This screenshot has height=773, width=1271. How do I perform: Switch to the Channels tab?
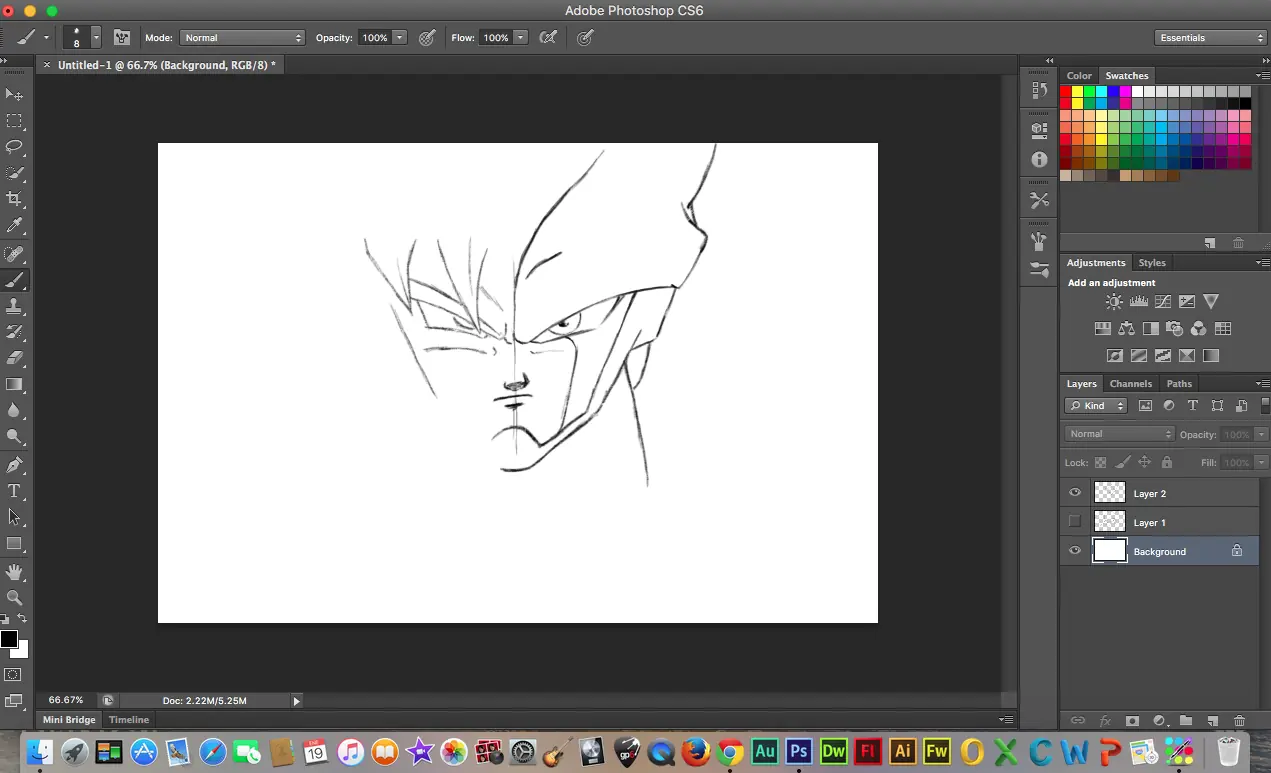point(1131,384)
